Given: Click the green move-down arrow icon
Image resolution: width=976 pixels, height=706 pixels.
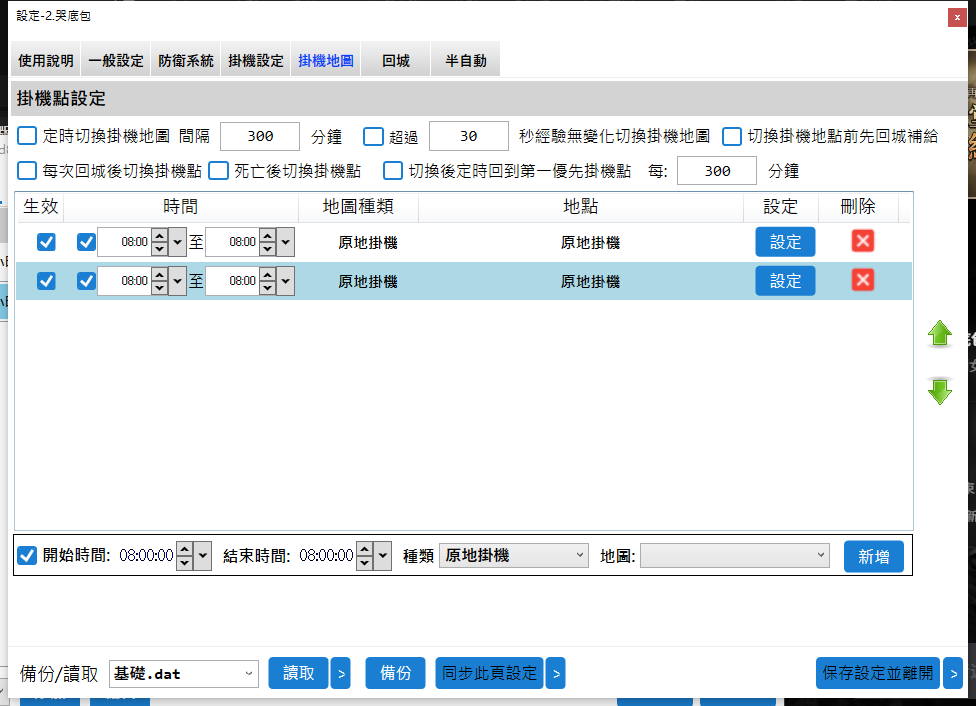Looking at the screenshot, I should point(940,391).
